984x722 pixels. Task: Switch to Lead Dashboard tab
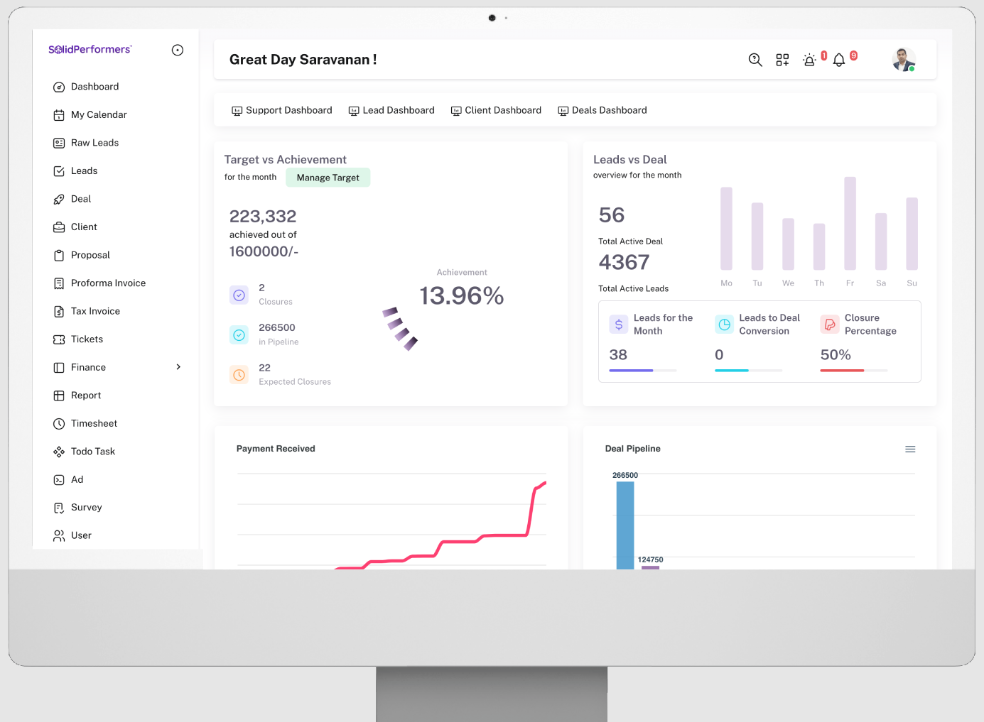point(391,110)
